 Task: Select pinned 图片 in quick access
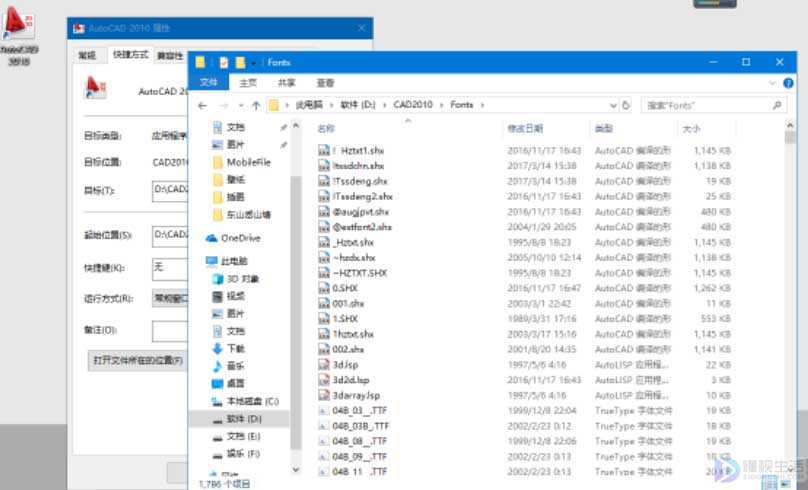tap(235, 145)
